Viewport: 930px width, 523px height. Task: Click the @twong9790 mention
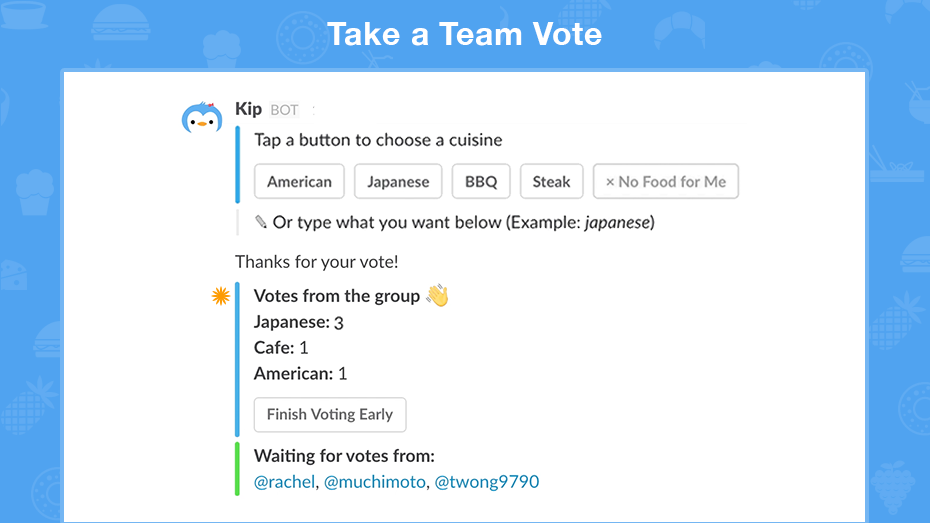[x=486, y=481]
